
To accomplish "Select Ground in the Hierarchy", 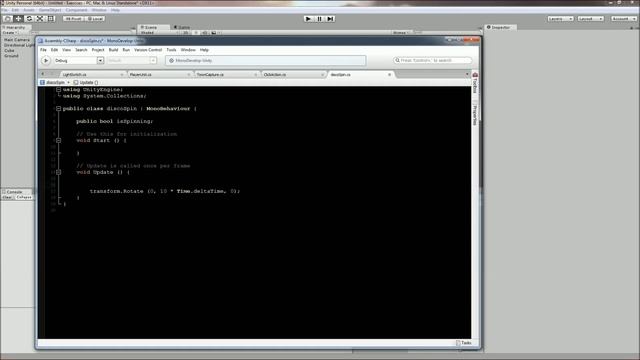I will (11, 56).
